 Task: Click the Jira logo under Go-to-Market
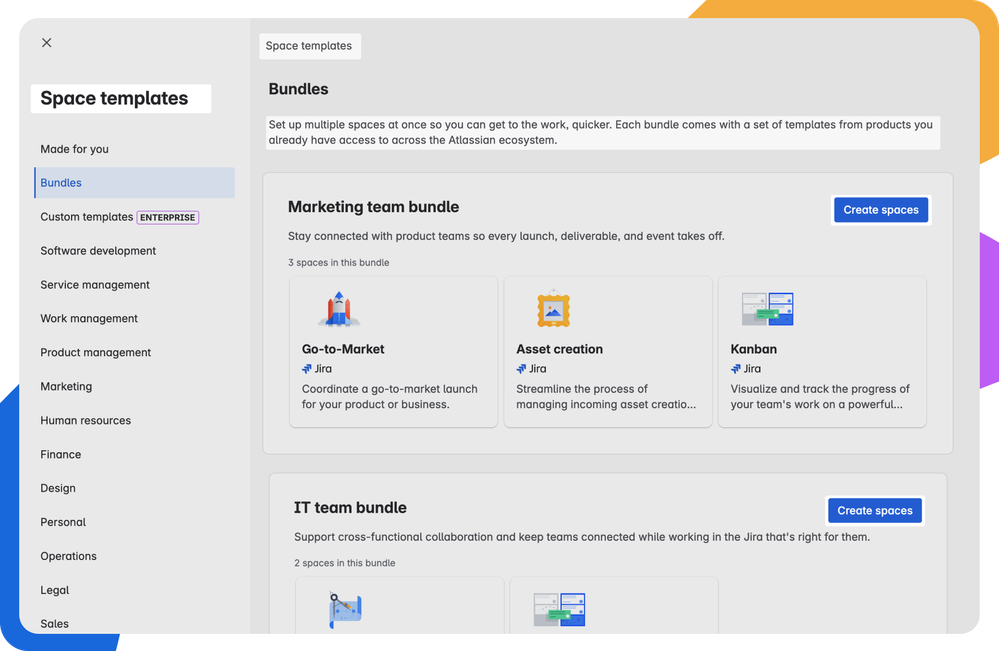pyautogui.click(x=306, y=369)
